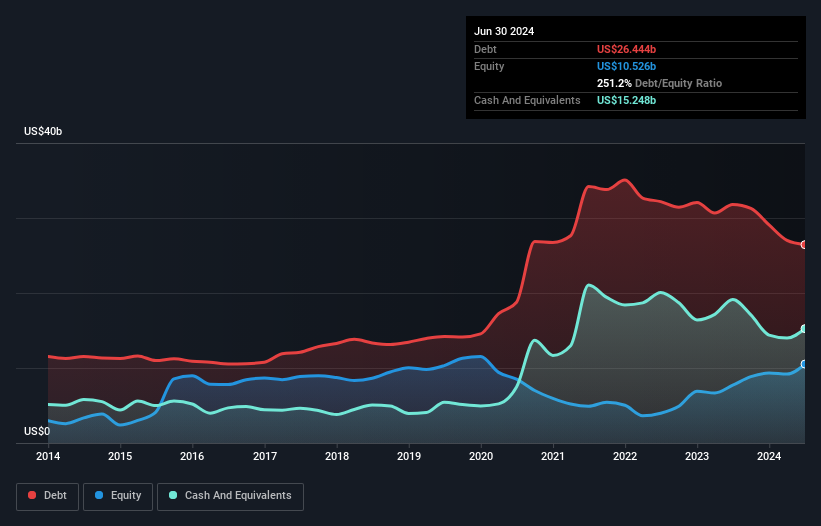The image size is (821, 526).
Task: Click the US$26.444b debt value
Action: point(626,49)
